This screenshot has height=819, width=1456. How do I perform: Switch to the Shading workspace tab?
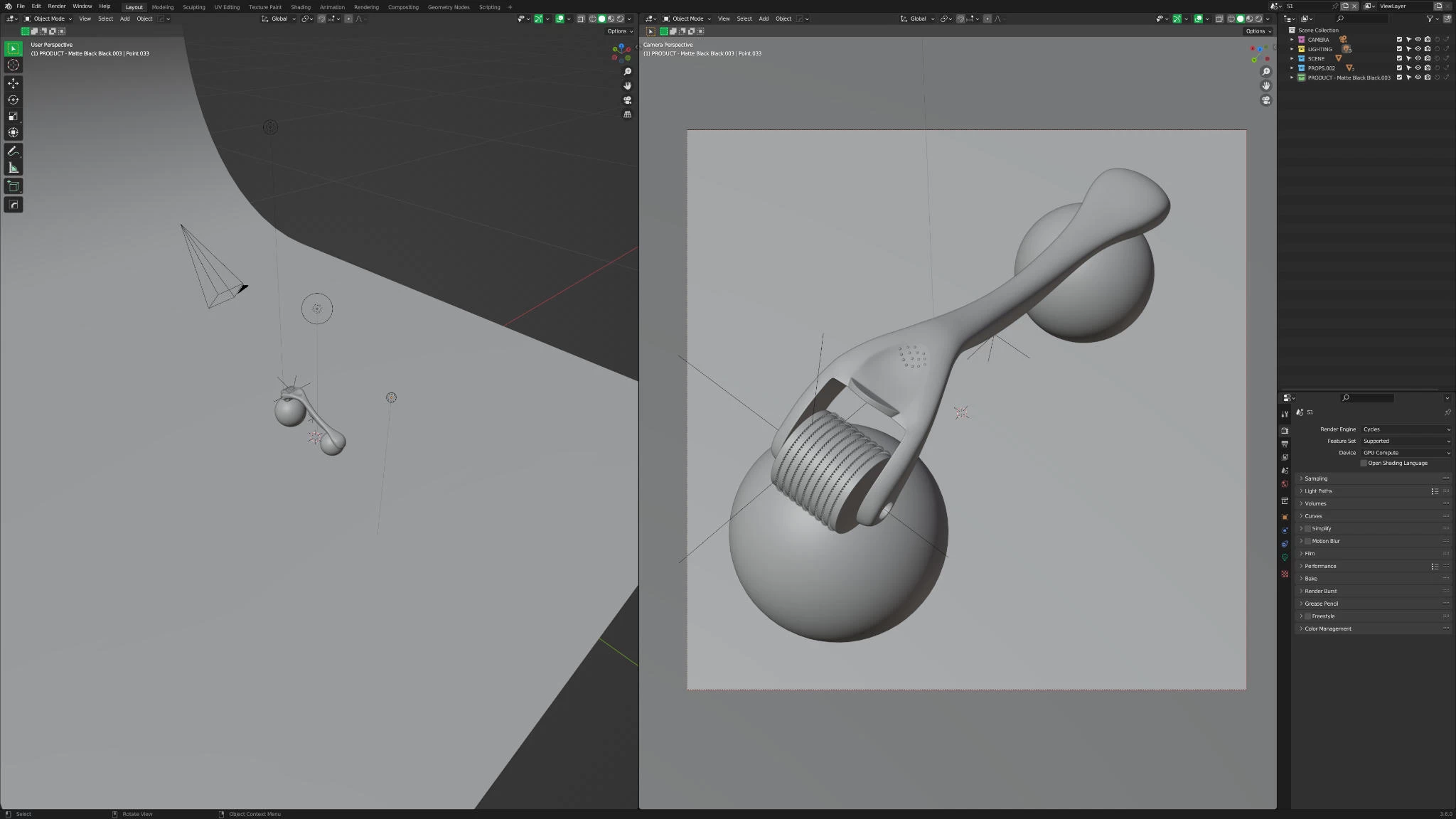pyautogui.click(x=301, y=7)
